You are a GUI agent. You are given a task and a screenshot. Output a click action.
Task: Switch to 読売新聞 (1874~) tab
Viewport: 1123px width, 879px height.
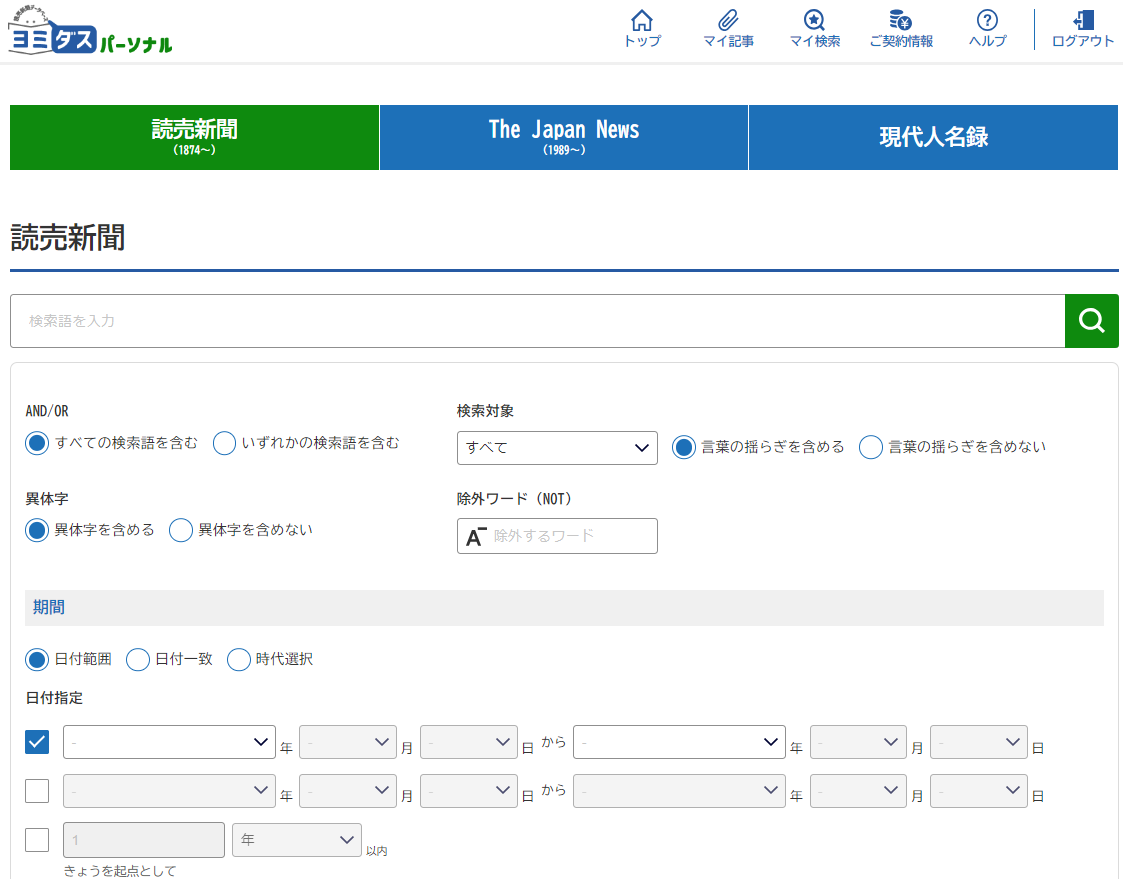[x=194, y=138]
